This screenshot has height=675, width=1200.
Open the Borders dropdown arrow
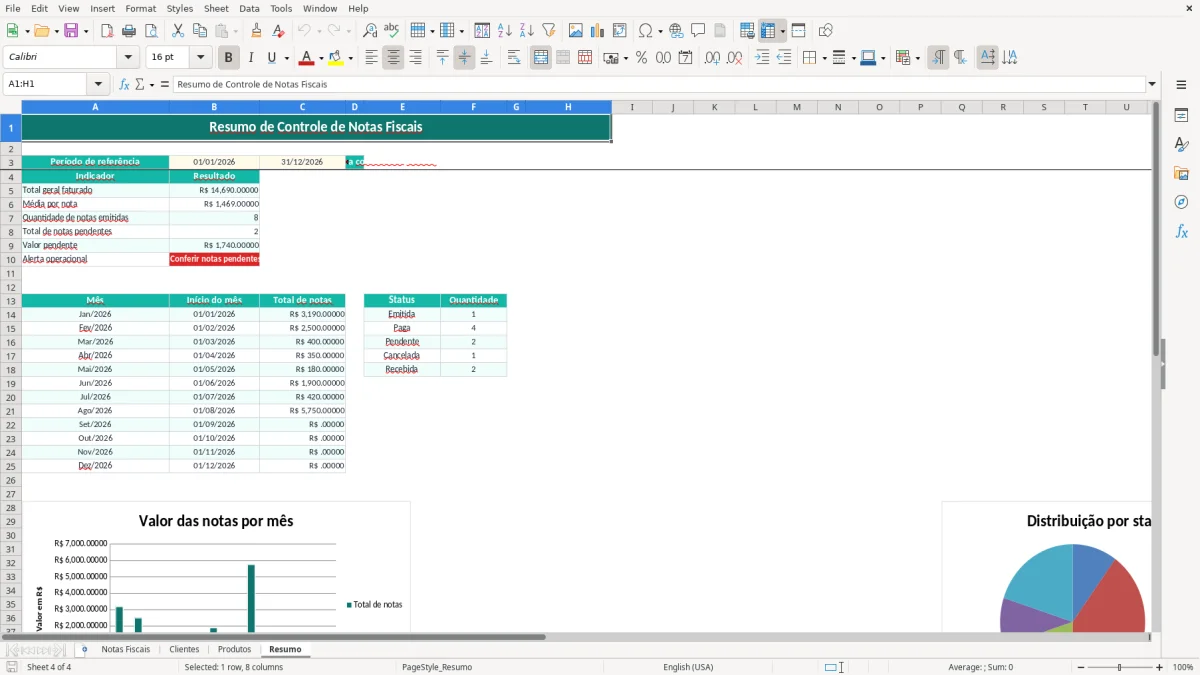click(824, 58)
